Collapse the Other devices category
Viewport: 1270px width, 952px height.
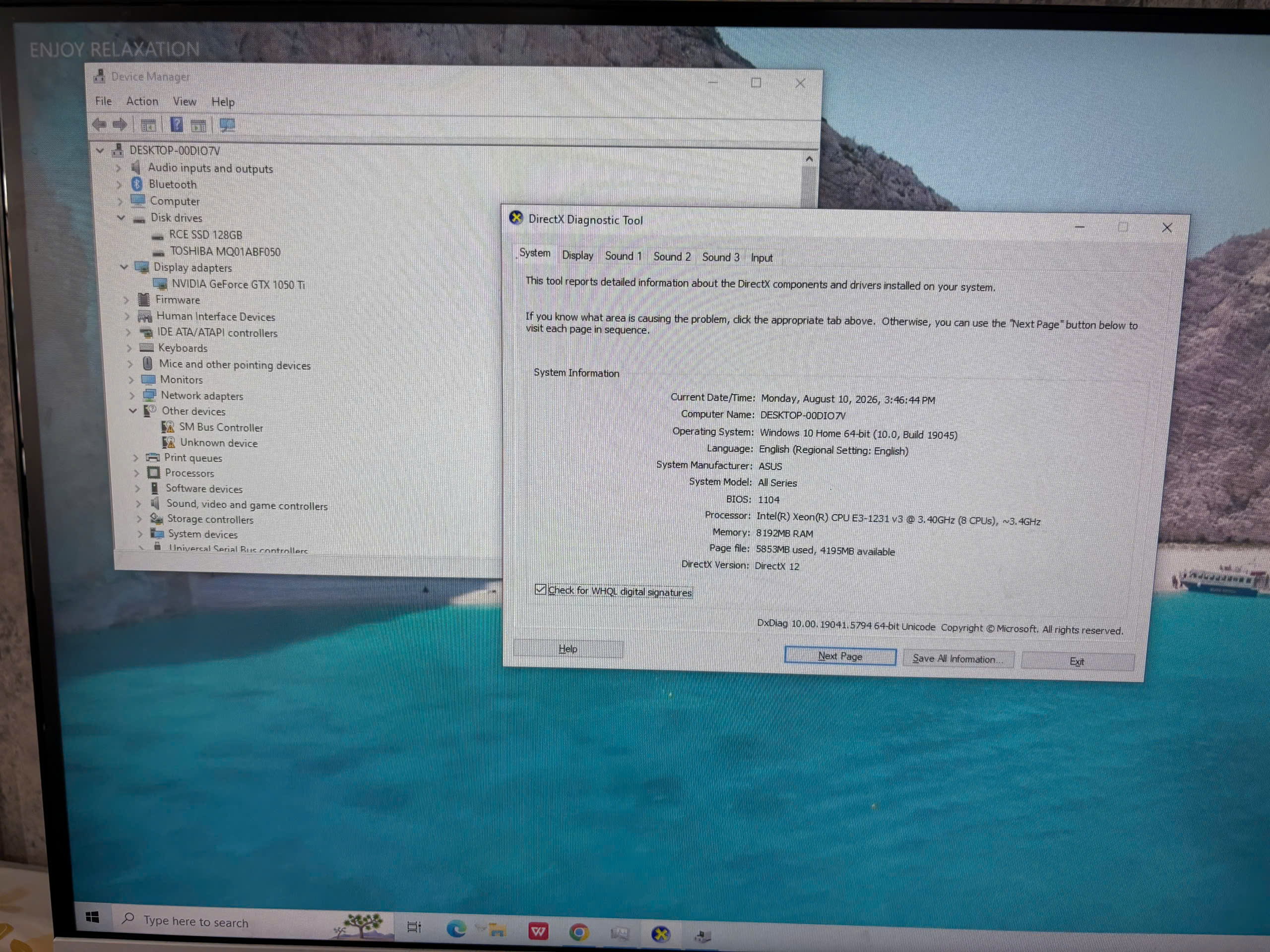132,411
